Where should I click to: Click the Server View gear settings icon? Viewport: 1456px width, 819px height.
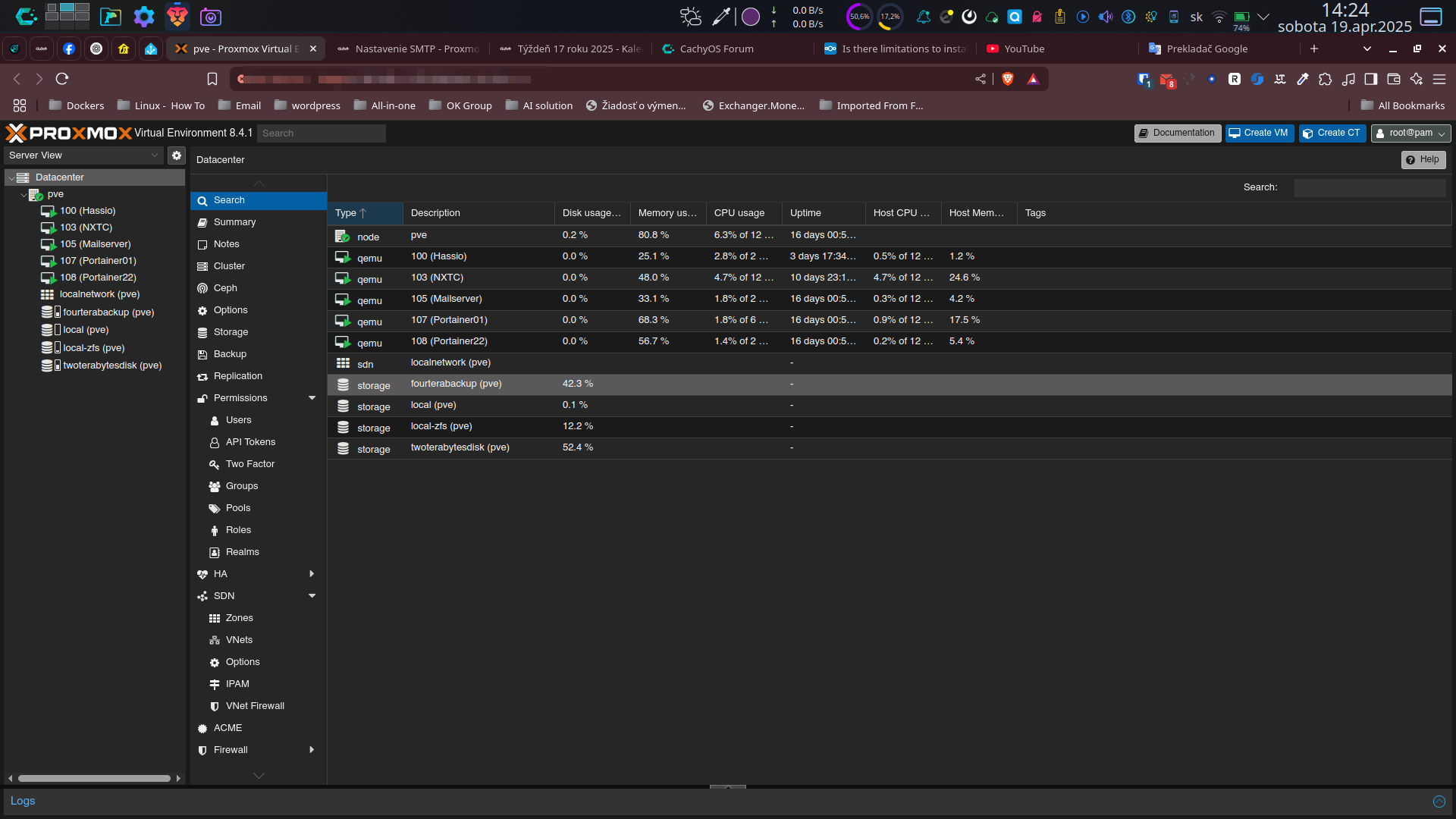coord(177,155)
